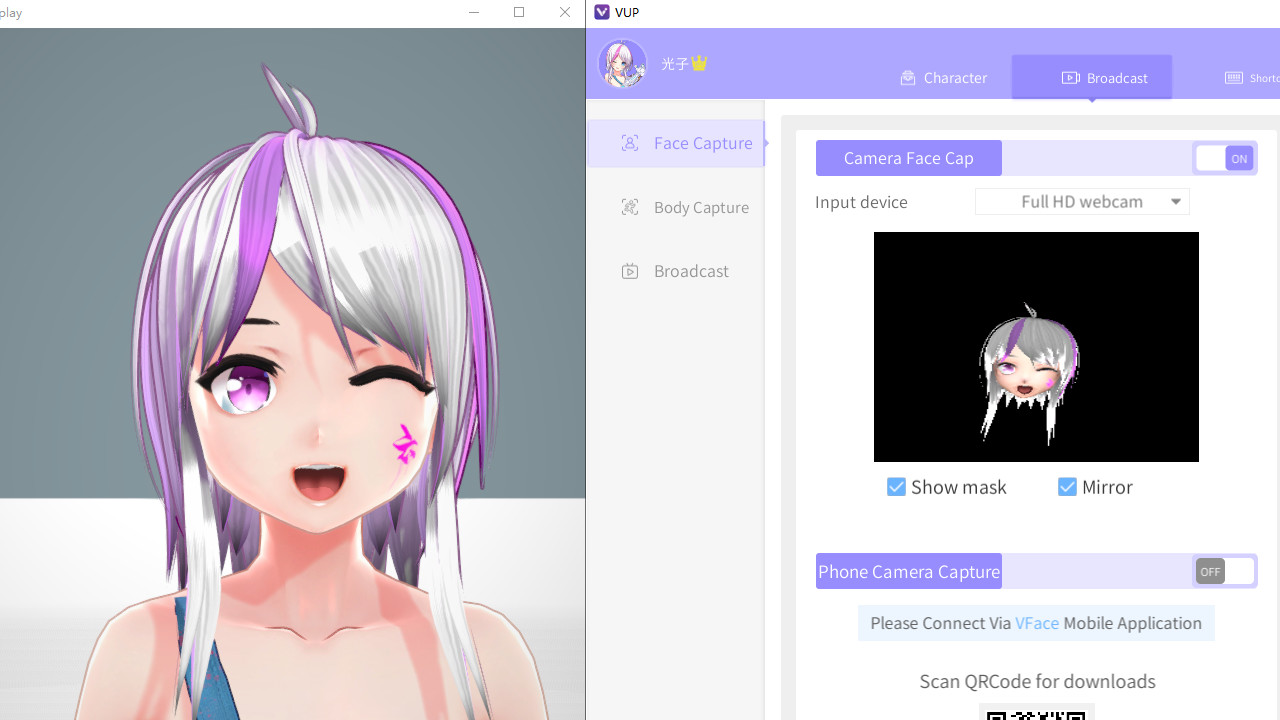Viewport: 1280px width, 720px height.
Task: Open the Full HD webcam input dropdown
Action: pyautogui.click(x=1082, y=201)
